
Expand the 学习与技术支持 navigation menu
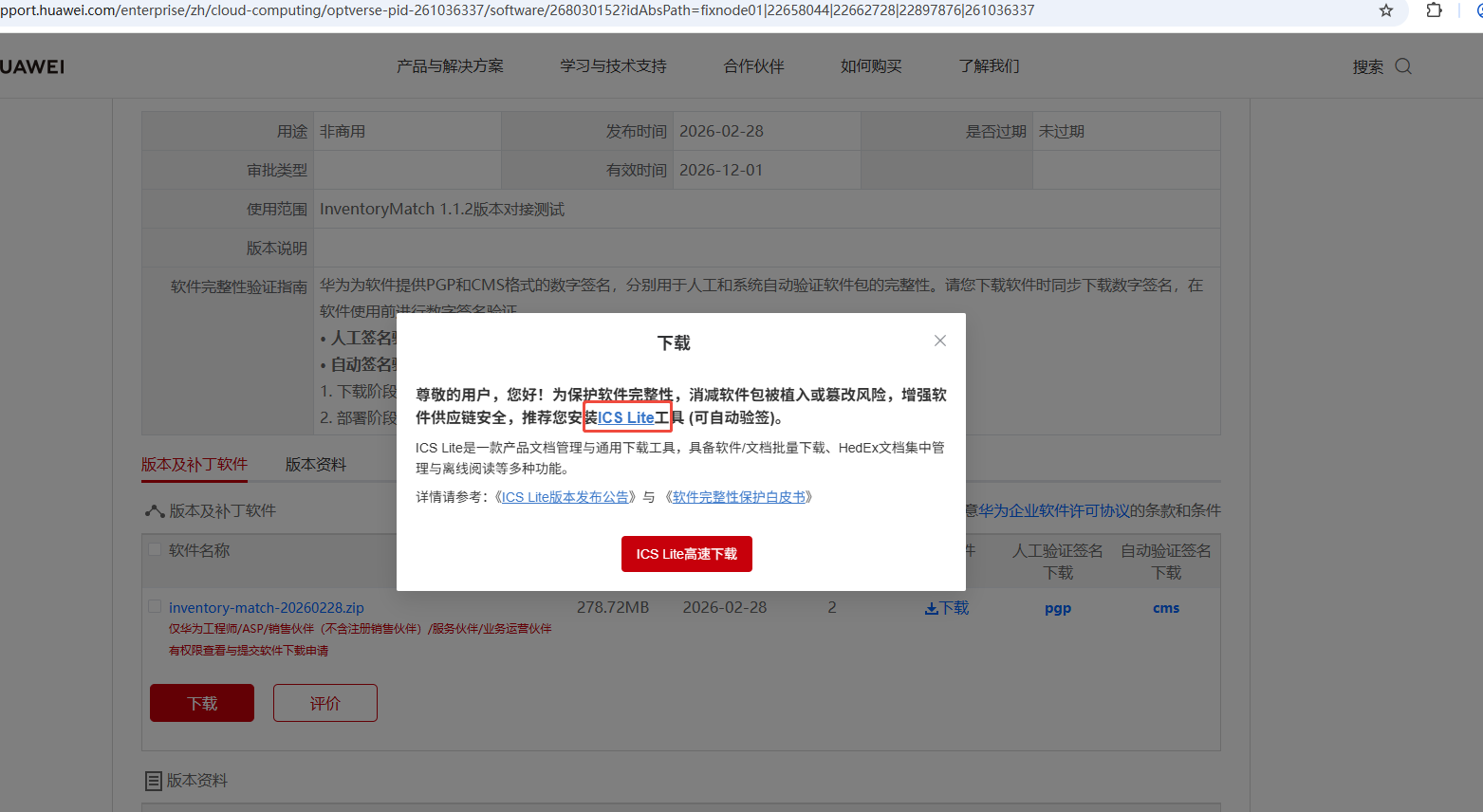coord(613,66)
